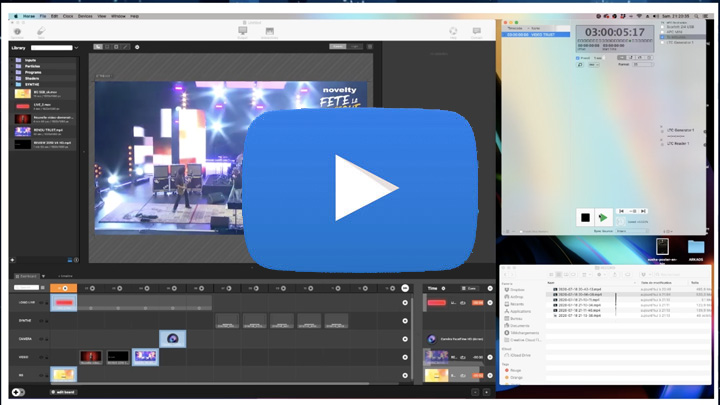This screenshot has height=405, width=720.
Task: Click the menu icon at preview top-right
Action: coord(370,46)
